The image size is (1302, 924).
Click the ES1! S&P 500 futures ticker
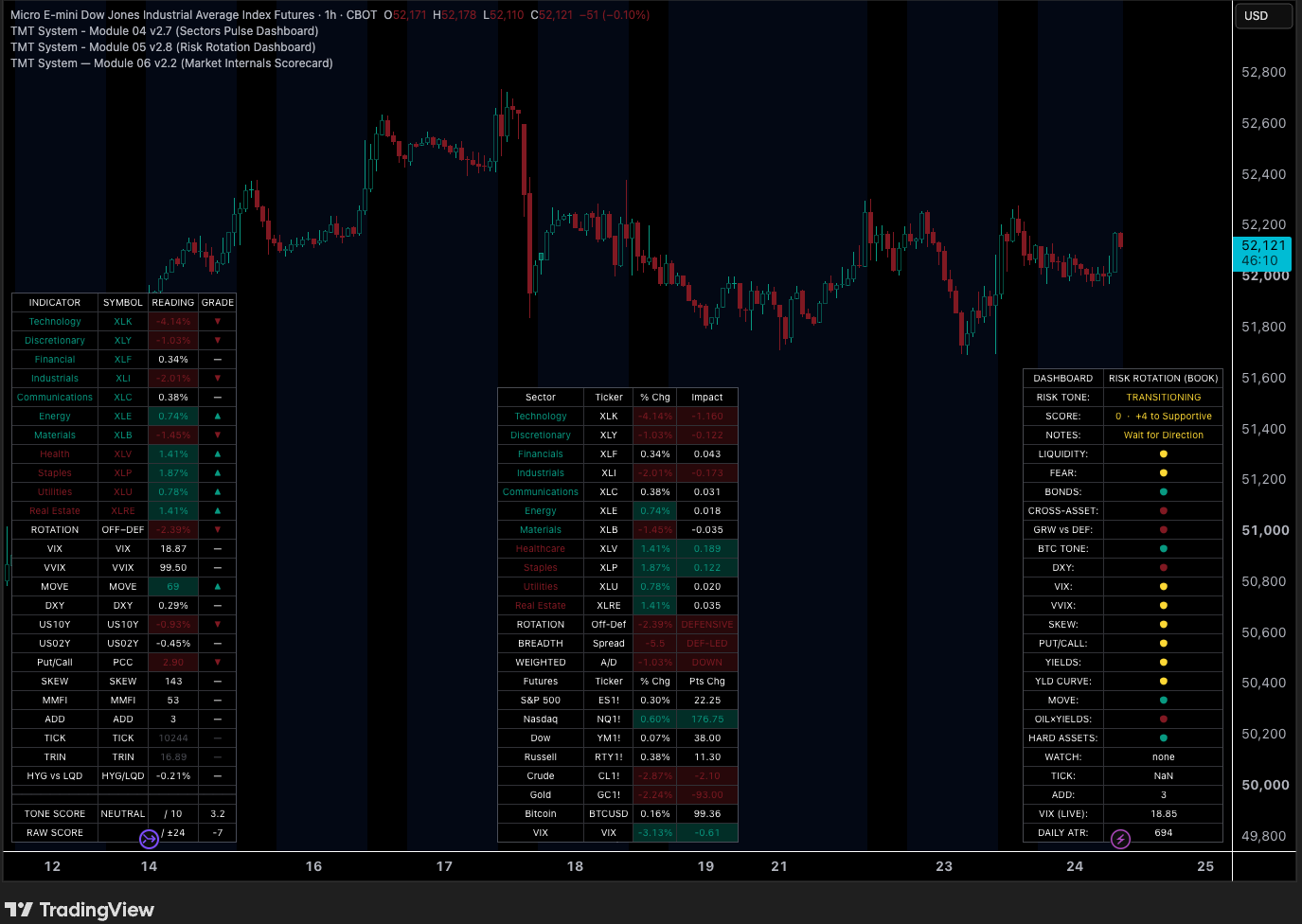click(x=609, y=701)
